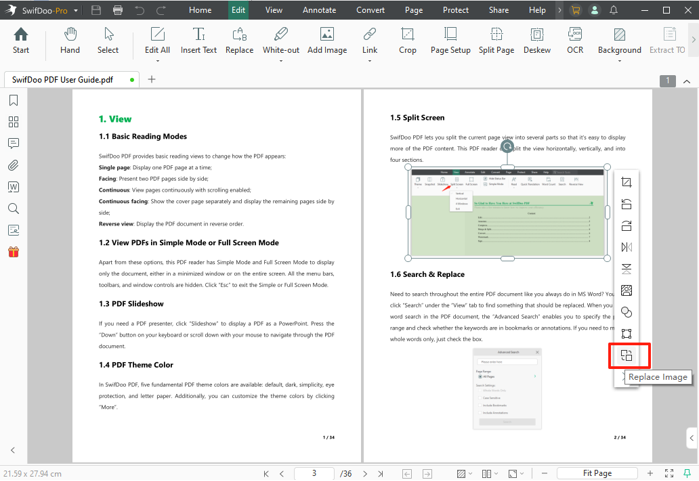Show the page thumbnails panel

click(x=13, y=122)
